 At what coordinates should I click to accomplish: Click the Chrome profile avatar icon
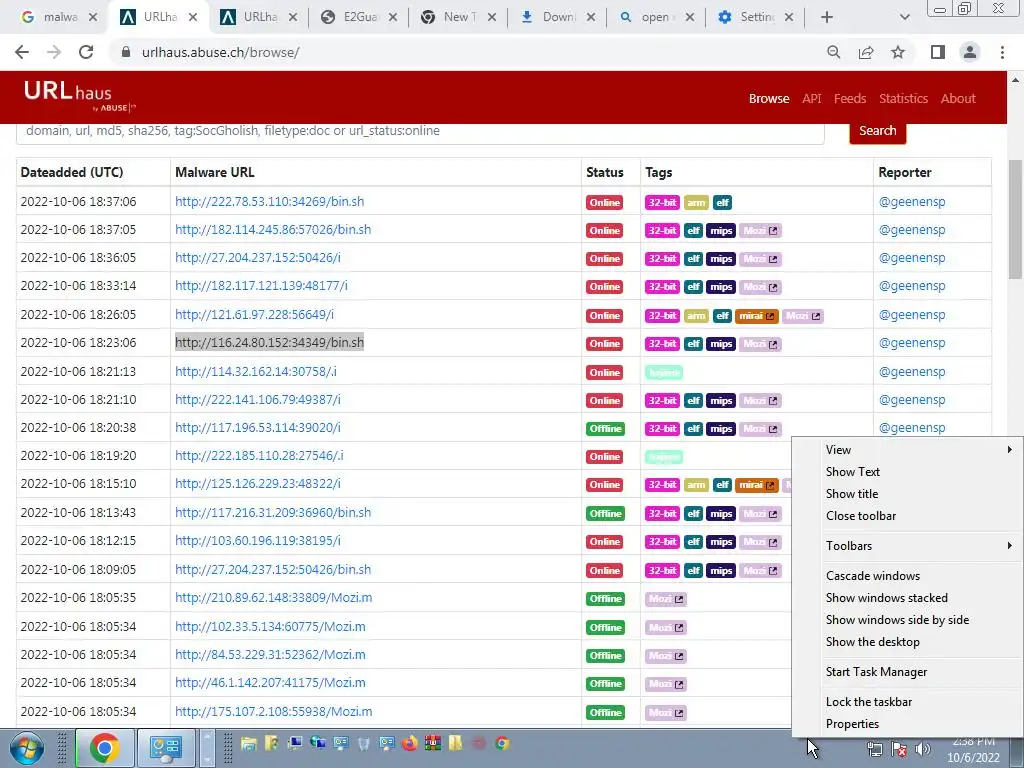pyautogui.click(x=970, y=52)
